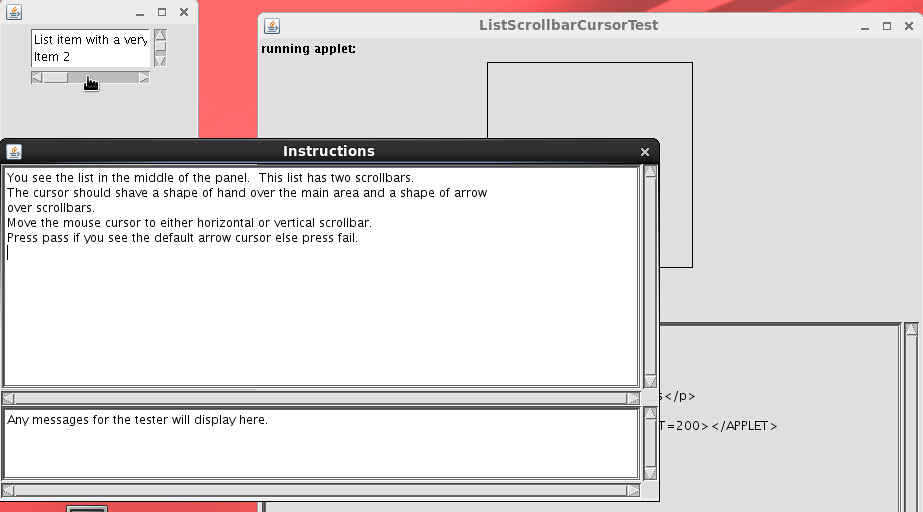923x512 pixels.
Task: Click the messages area's horizontal scrollbar right arrow
Action: coord(633,490)
